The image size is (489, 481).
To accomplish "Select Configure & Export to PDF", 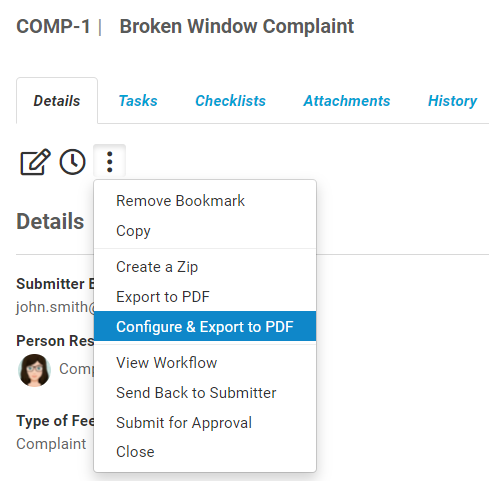I will 205,326.
